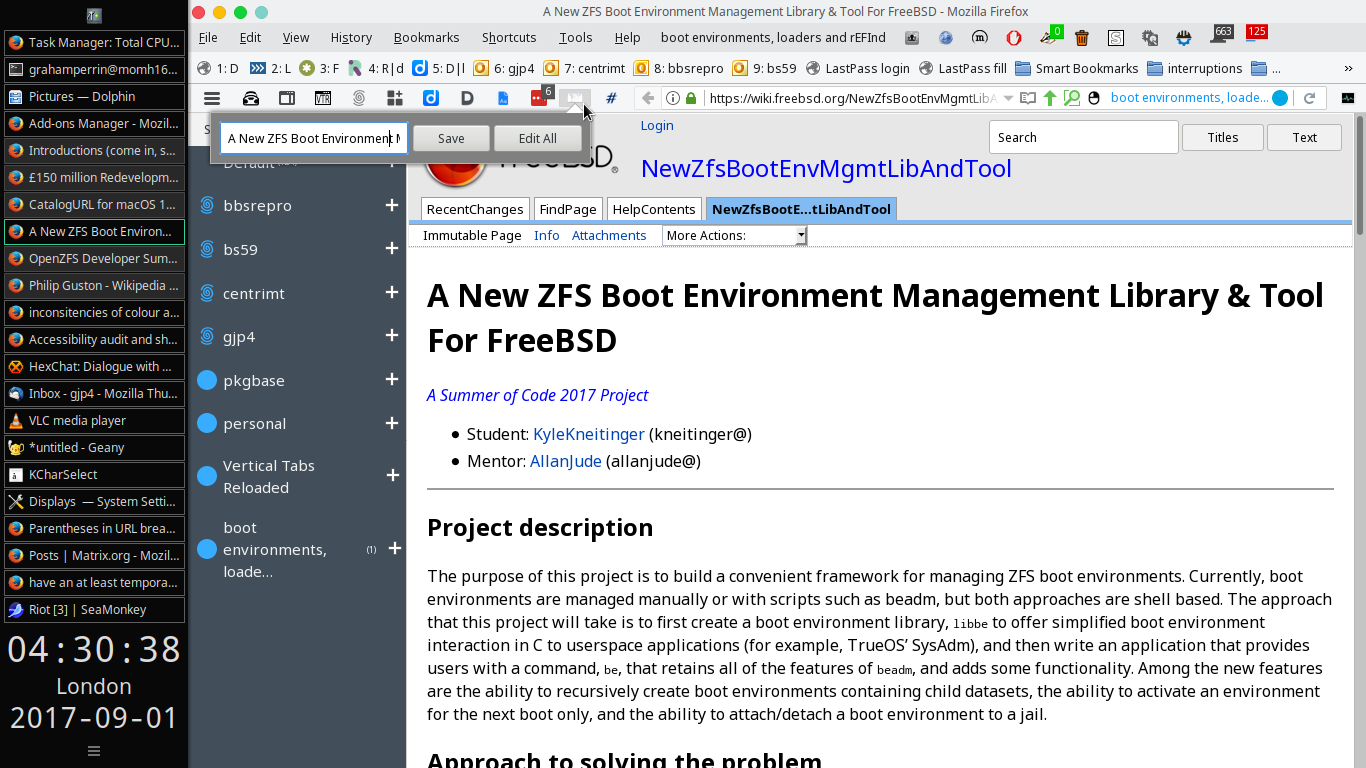Click the plus button next to pkgbase
Image resolution: width=1366 pixels, height=768 pixels.
(x=392, y=380)
